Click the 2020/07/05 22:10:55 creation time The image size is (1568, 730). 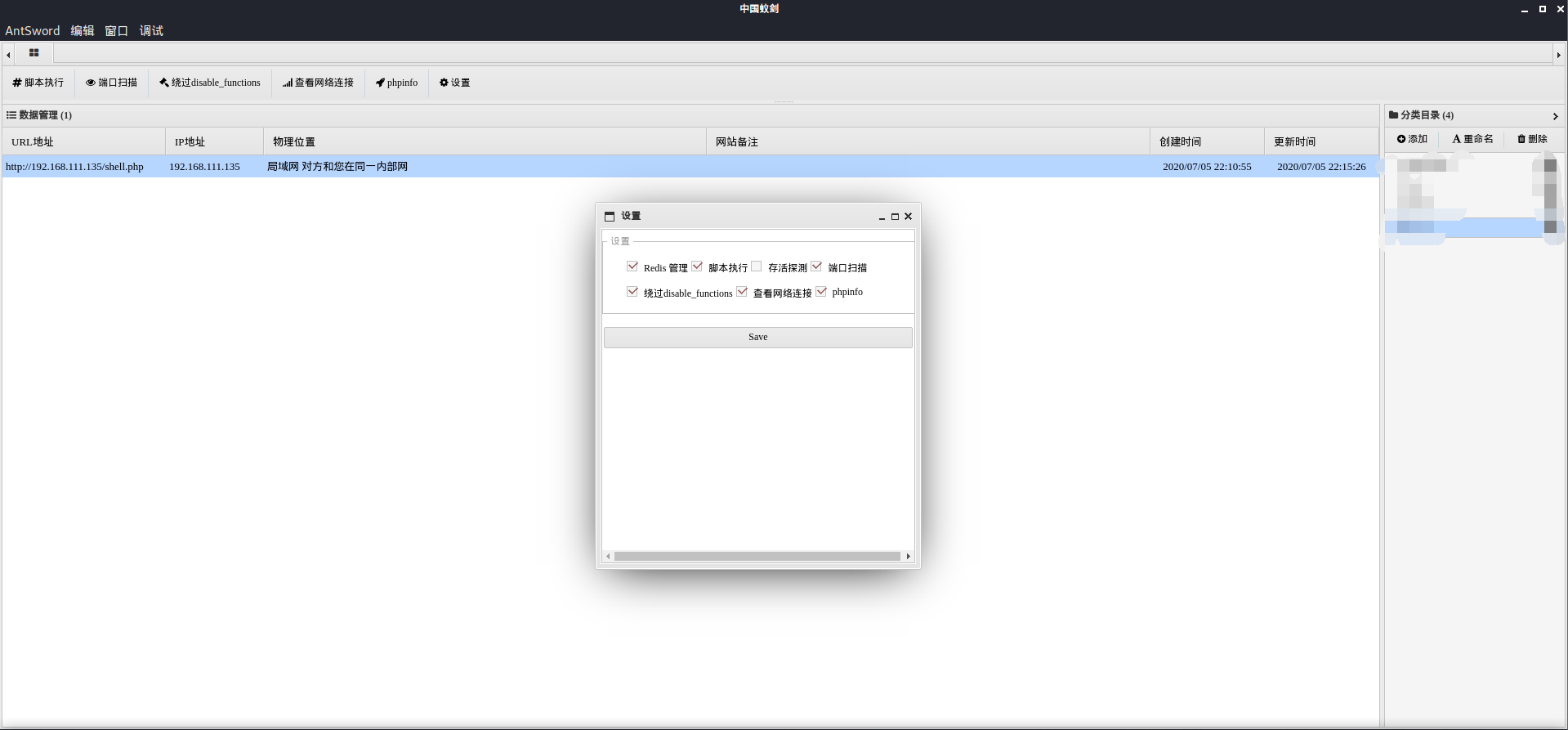[x=1207, y=167]
